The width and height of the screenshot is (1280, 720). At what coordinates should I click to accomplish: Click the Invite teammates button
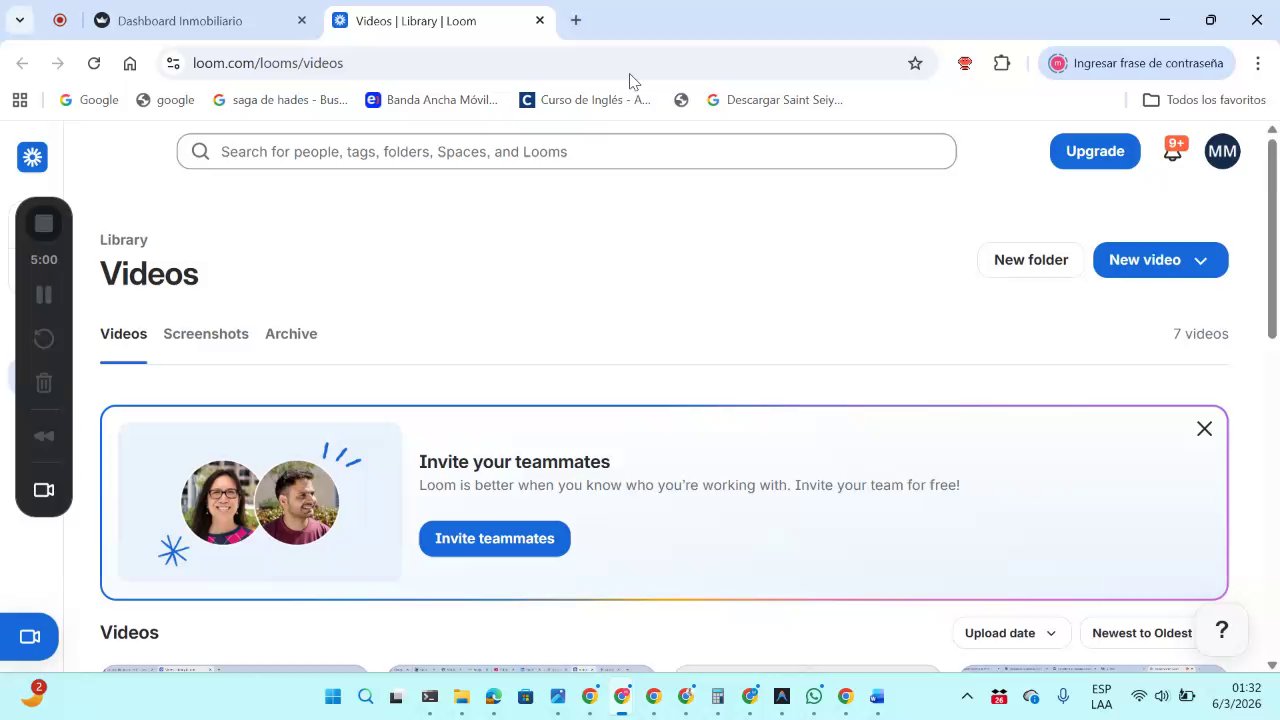(x=494, y=538)
